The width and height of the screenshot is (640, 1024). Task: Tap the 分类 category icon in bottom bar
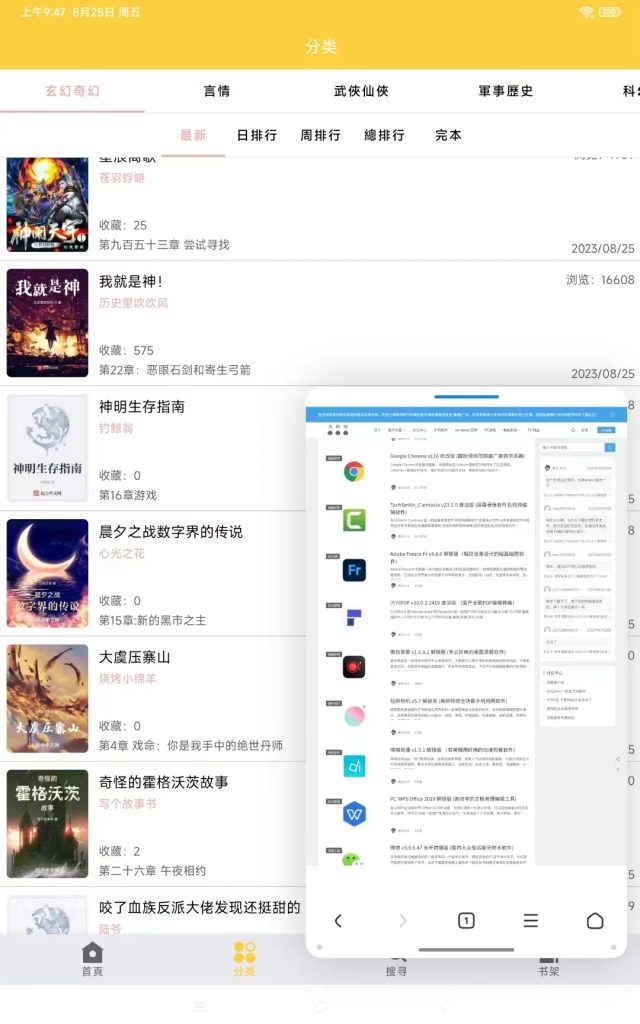pyautogui.click(x=244, y=952)
